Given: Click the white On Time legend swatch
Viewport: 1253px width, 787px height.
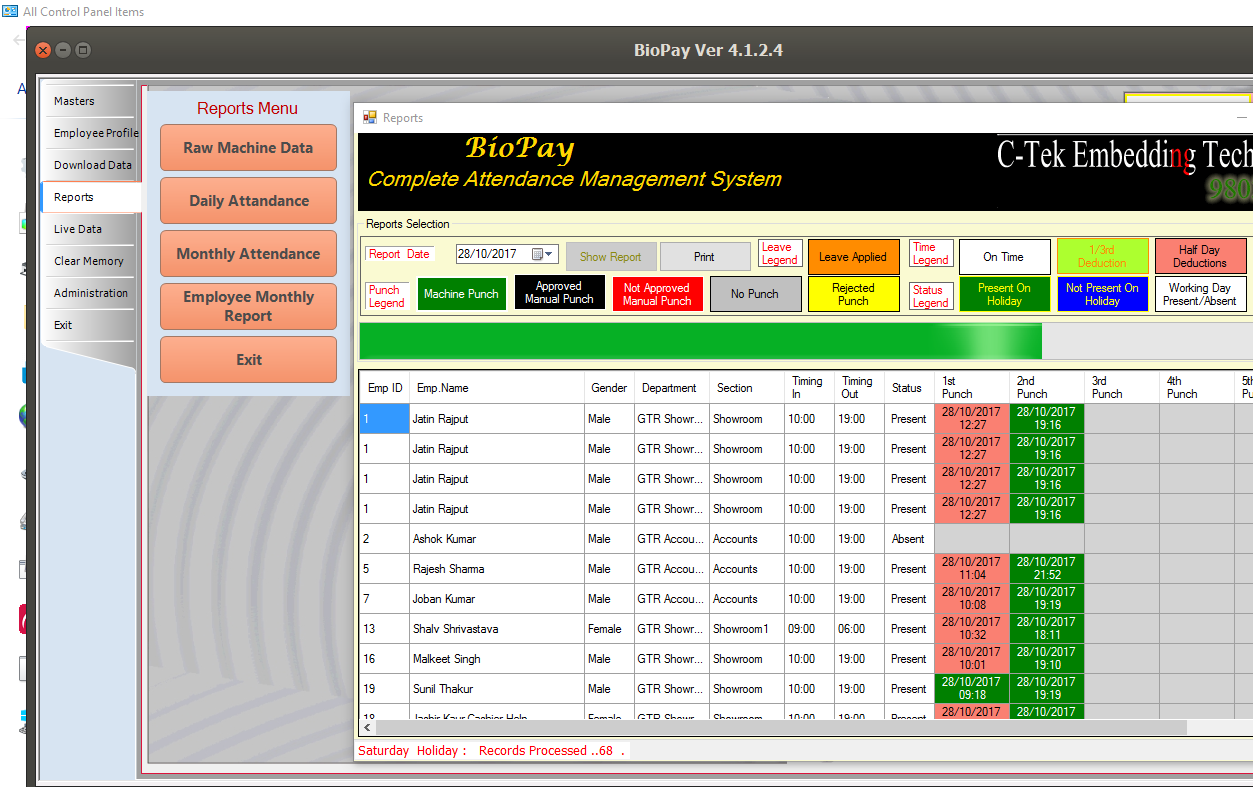Looking at the screenshot, I should (x=1005, y=257).
